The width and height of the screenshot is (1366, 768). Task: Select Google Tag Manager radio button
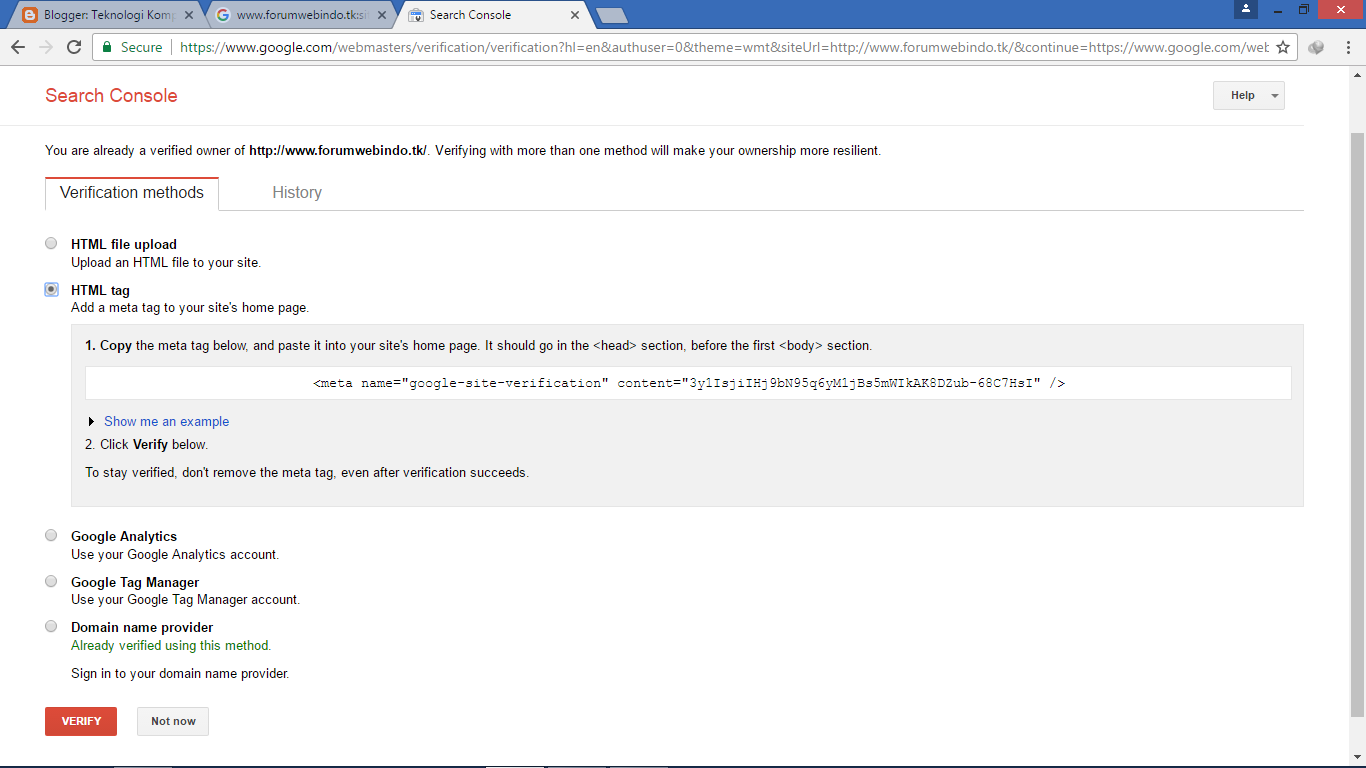click(x=51, y=581)
